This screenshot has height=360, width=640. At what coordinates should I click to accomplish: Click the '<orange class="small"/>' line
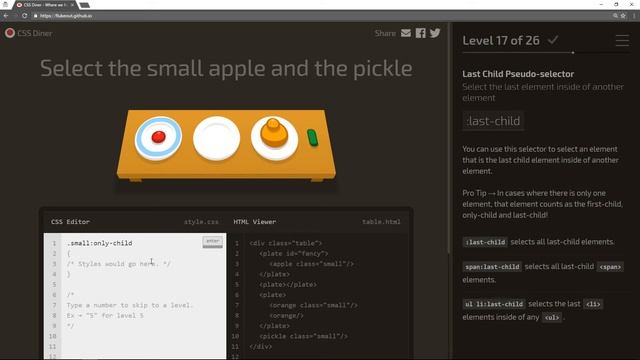313,305
